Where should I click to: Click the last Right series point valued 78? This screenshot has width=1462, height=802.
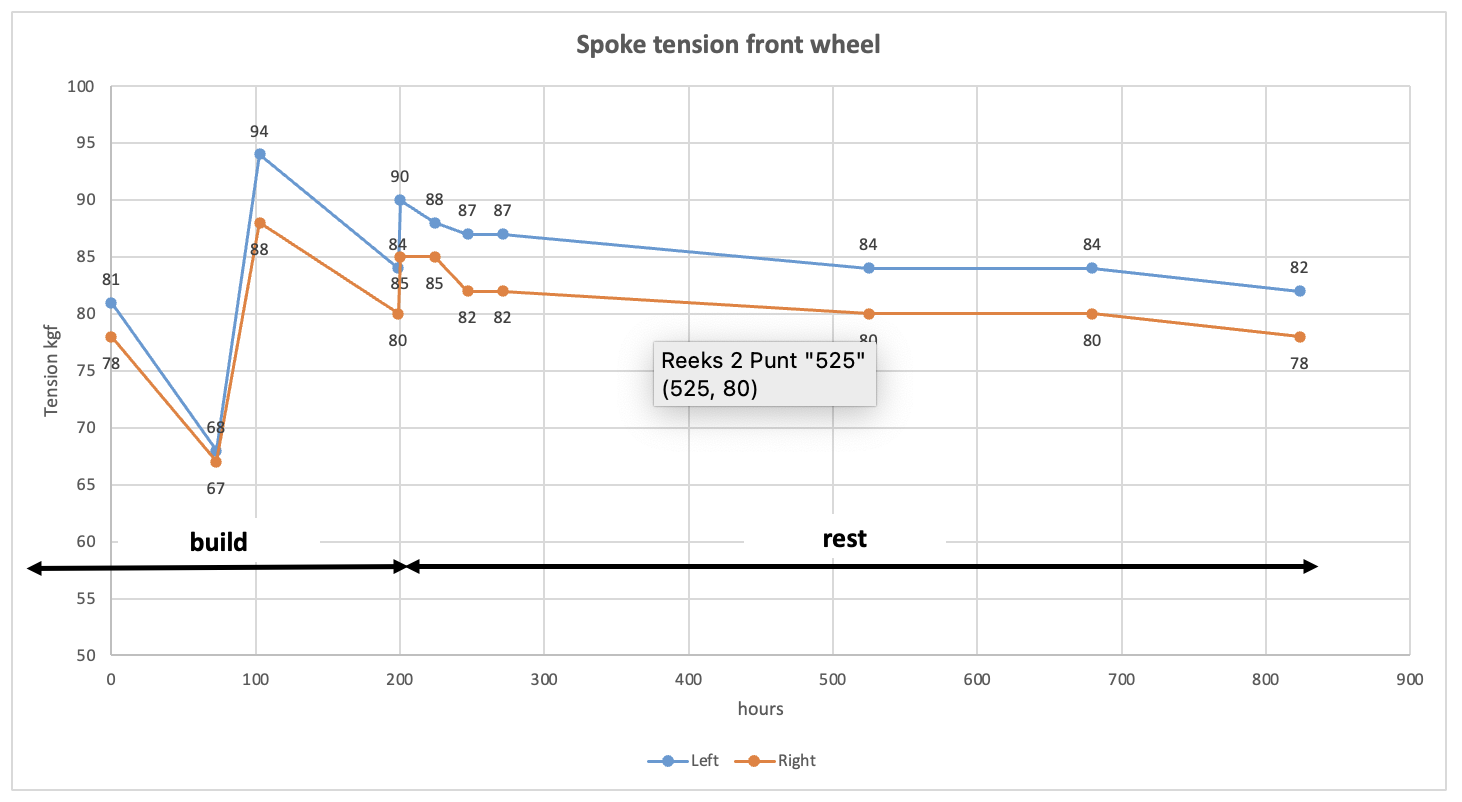[1299, 336]
